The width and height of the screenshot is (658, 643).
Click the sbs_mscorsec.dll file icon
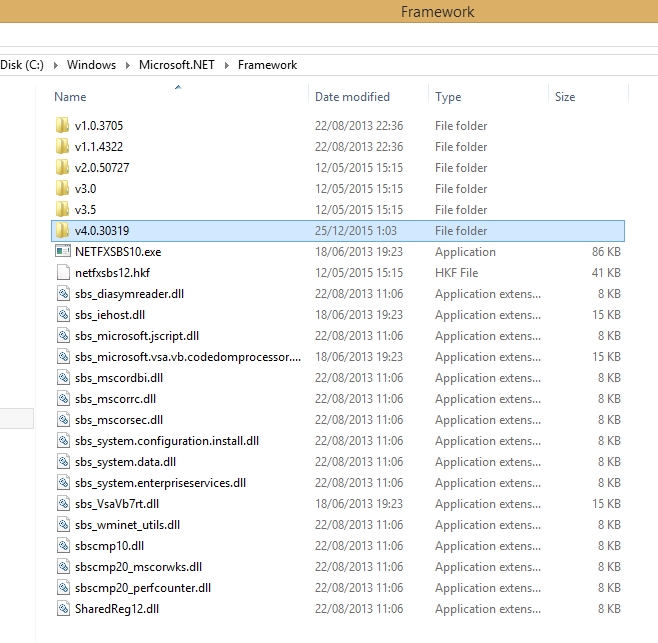[x=63, y=419]
